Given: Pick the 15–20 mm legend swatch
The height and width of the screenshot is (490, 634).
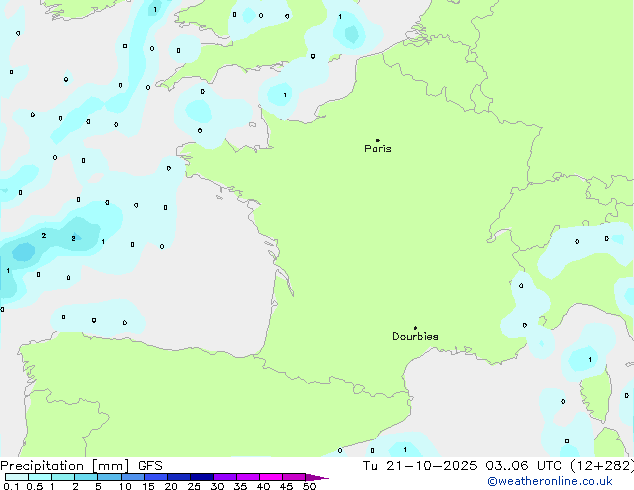Looking at the screenshot, I should (156, 477).
